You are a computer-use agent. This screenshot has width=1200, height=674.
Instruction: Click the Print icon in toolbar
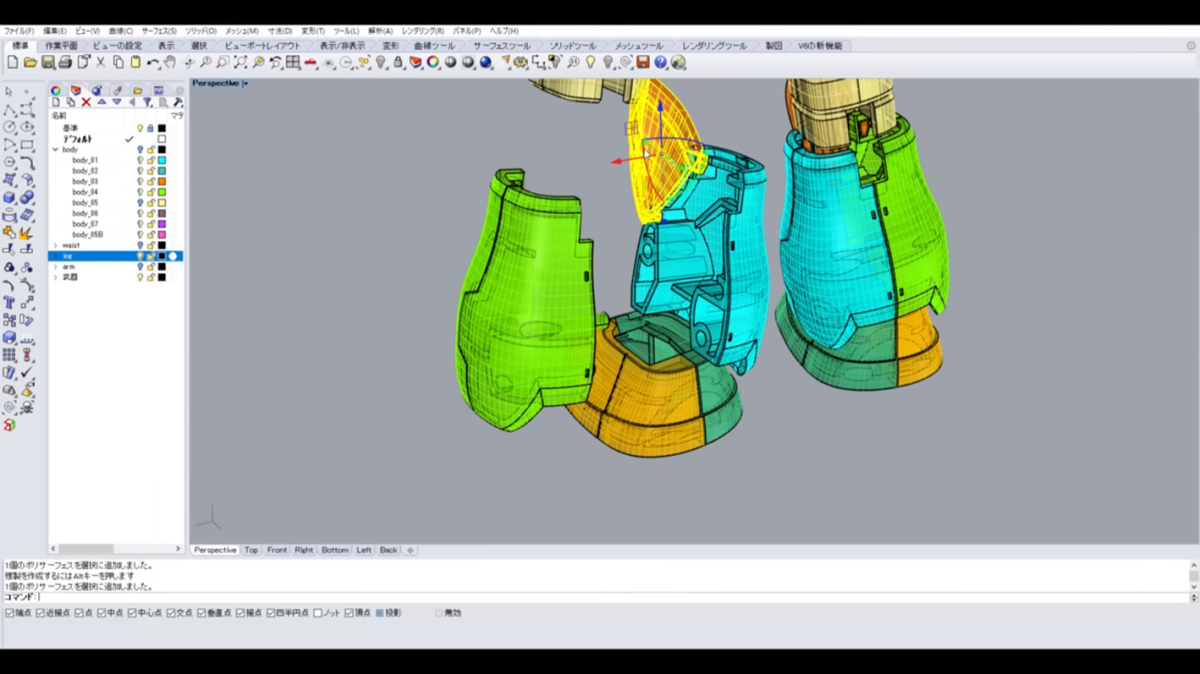[66, 62]
